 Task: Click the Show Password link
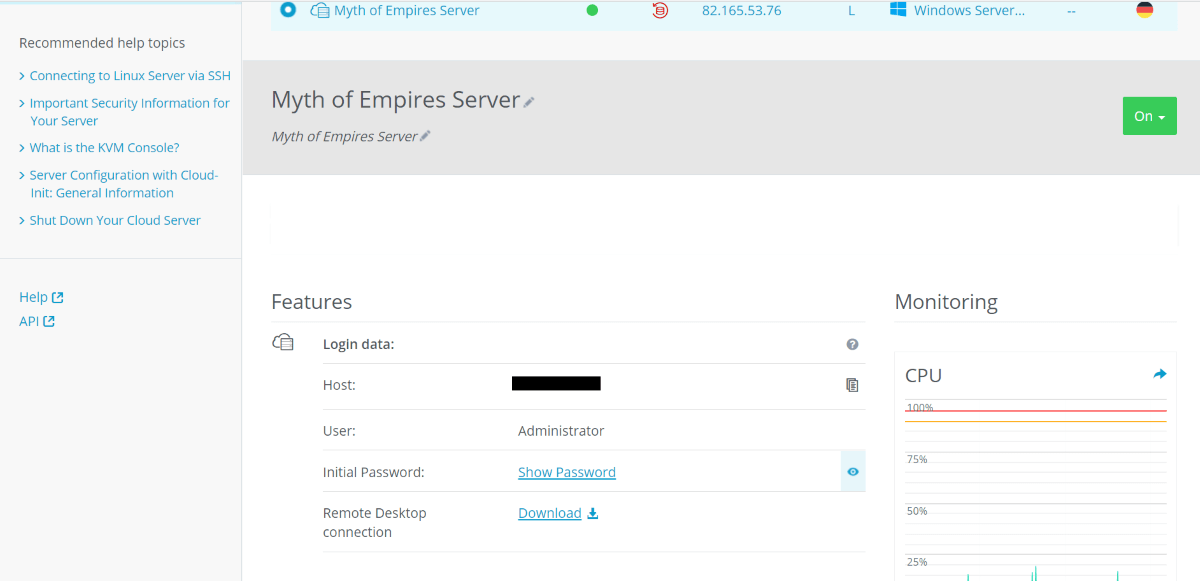click(566, 472)
